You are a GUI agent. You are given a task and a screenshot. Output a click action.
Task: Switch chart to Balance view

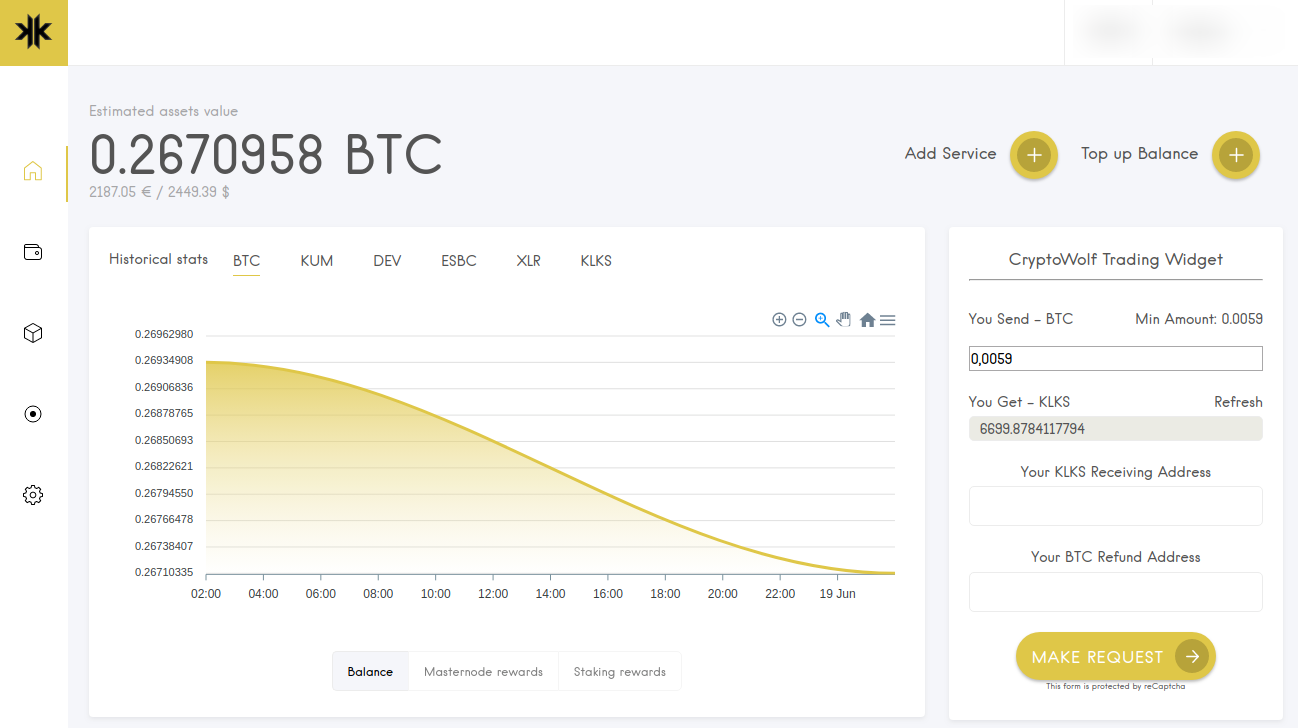coord(370,672)
